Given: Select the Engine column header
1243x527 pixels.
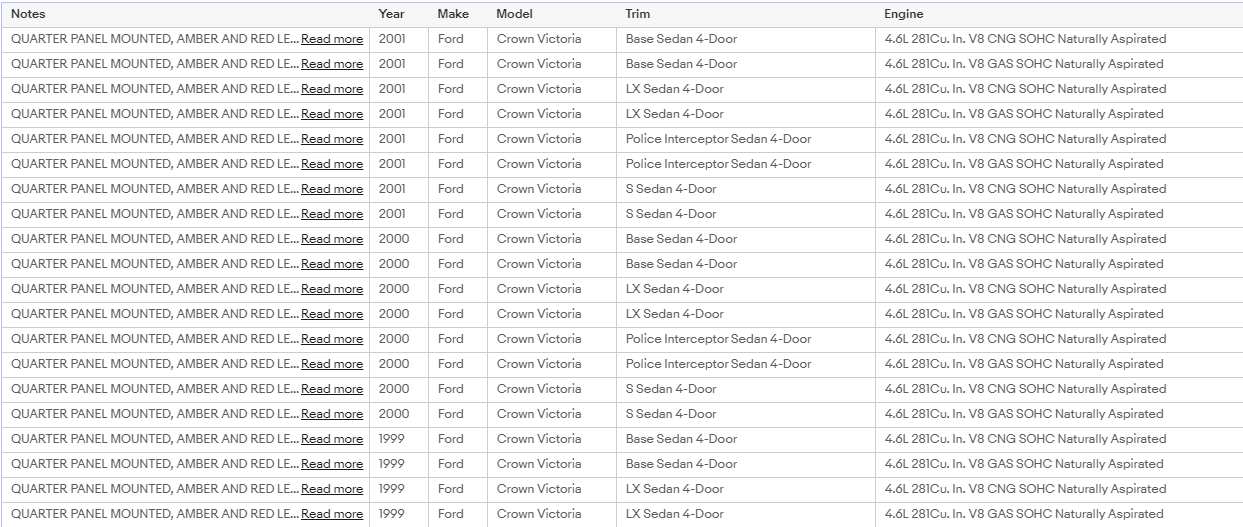Looking at the screenshot, I should (x=904, y=14).
